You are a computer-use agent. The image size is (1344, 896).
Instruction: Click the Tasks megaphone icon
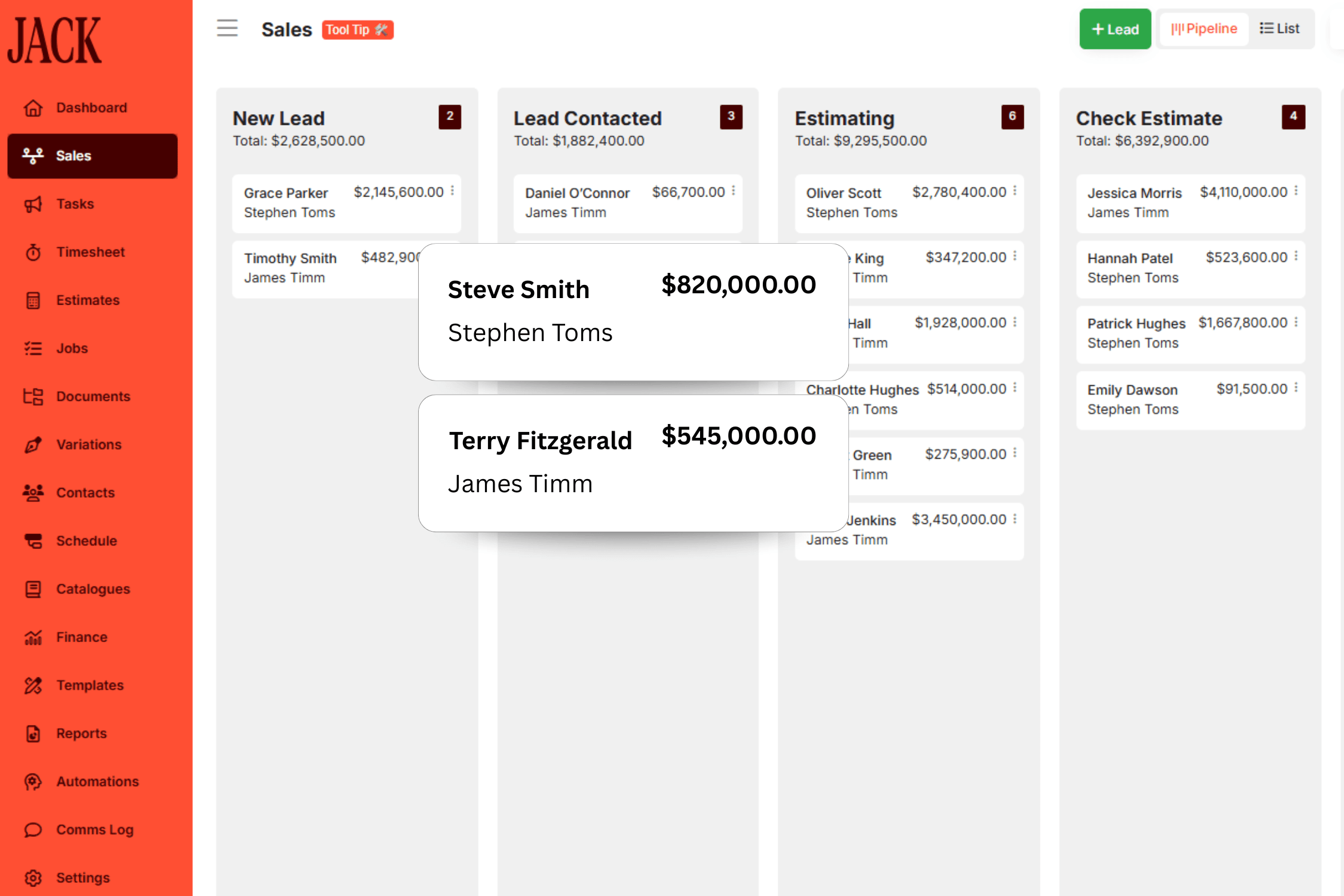pos(33,204)
